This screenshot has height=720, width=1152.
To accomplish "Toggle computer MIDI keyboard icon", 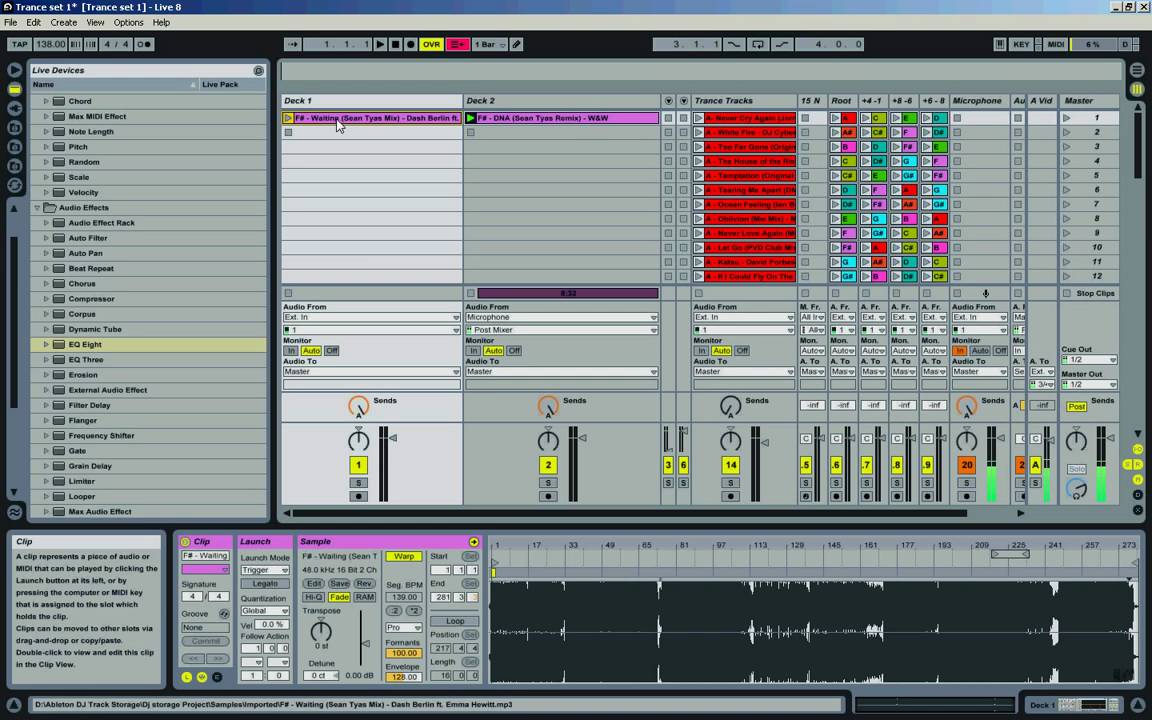I will coord(1000,44).
